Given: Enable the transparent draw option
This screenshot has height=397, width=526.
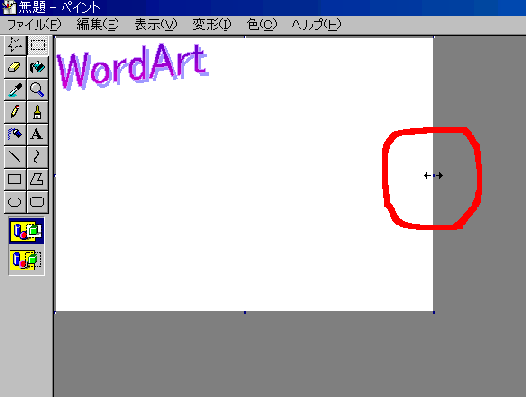Looking at the screenshot, I should [27, 260].
